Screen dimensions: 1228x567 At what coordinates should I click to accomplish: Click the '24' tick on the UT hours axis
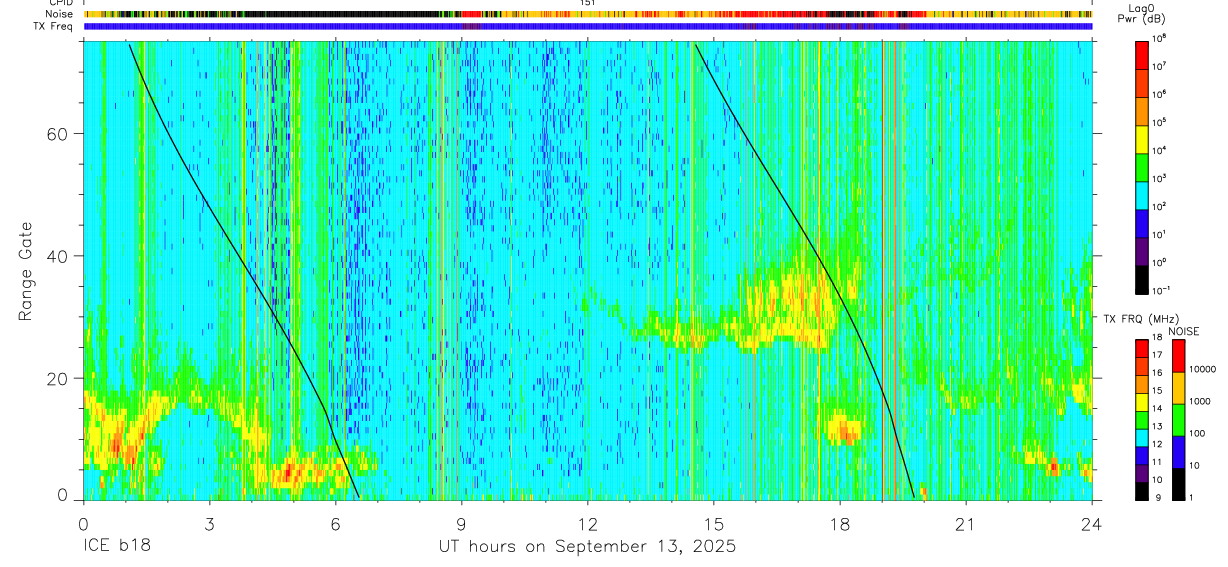click(1092, 524)
